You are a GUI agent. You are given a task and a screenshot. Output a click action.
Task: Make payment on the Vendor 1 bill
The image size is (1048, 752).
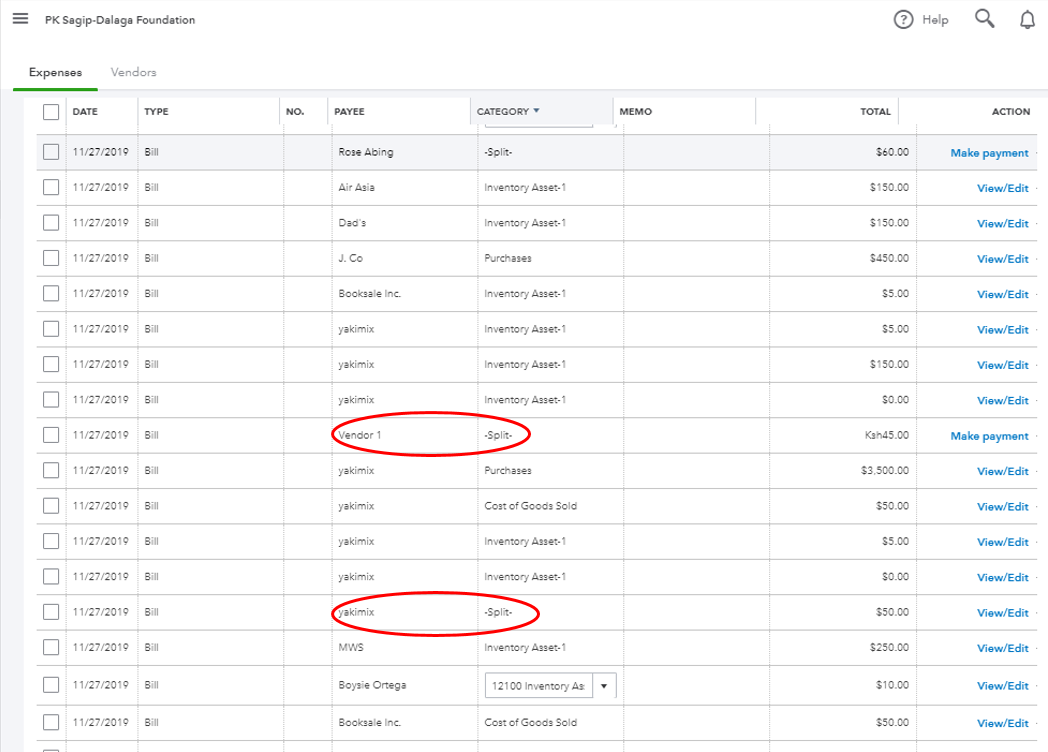(x=988, y=436)
